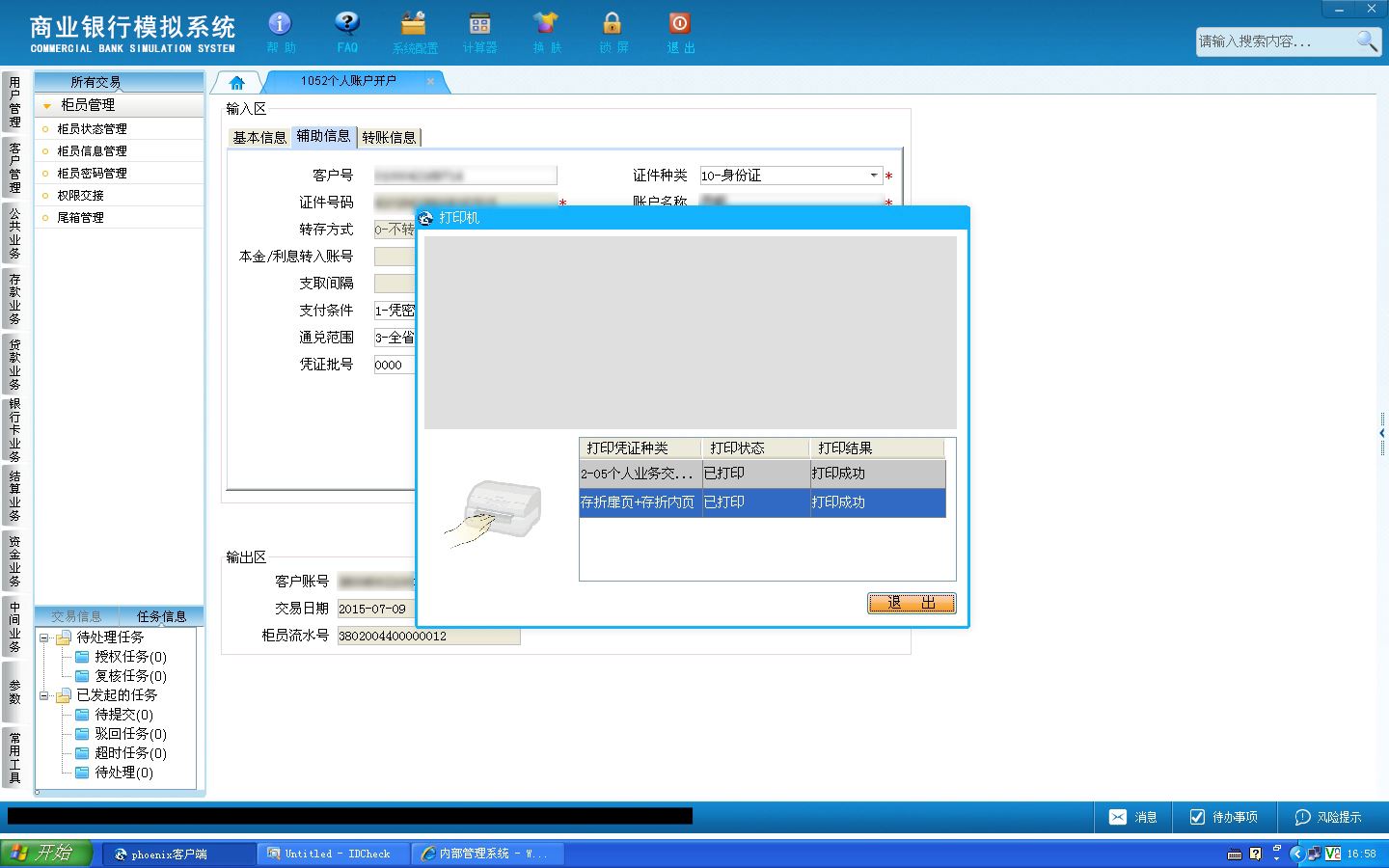Click the 柜员流水号 output field
Image resolution: width=1389 pixels, height=868 pixels.
click(x=428, y=637)
